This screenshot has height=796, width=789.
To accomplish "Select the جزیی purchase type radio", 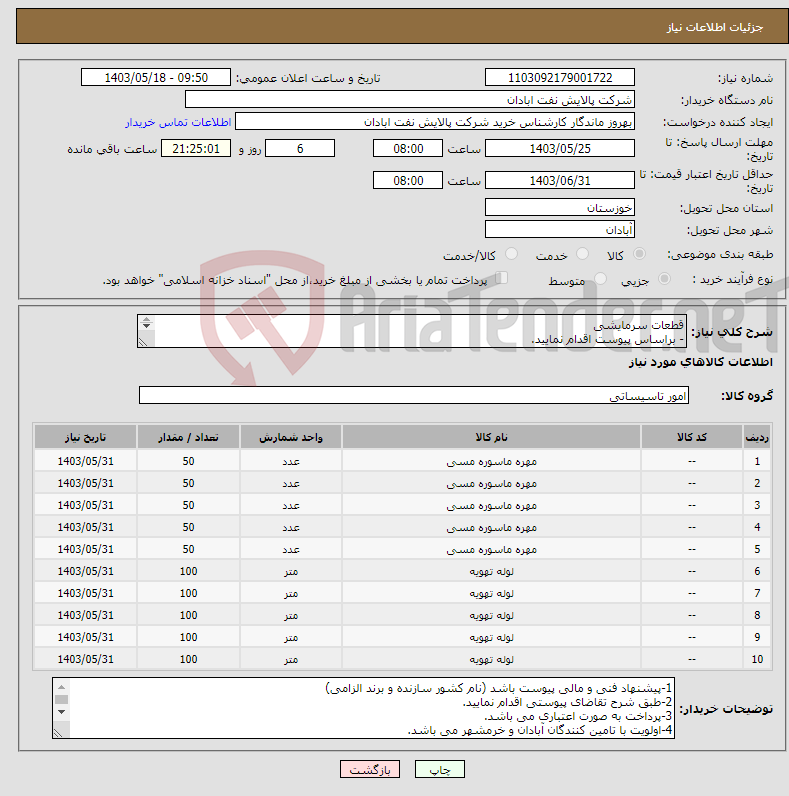I will point(664,279).
